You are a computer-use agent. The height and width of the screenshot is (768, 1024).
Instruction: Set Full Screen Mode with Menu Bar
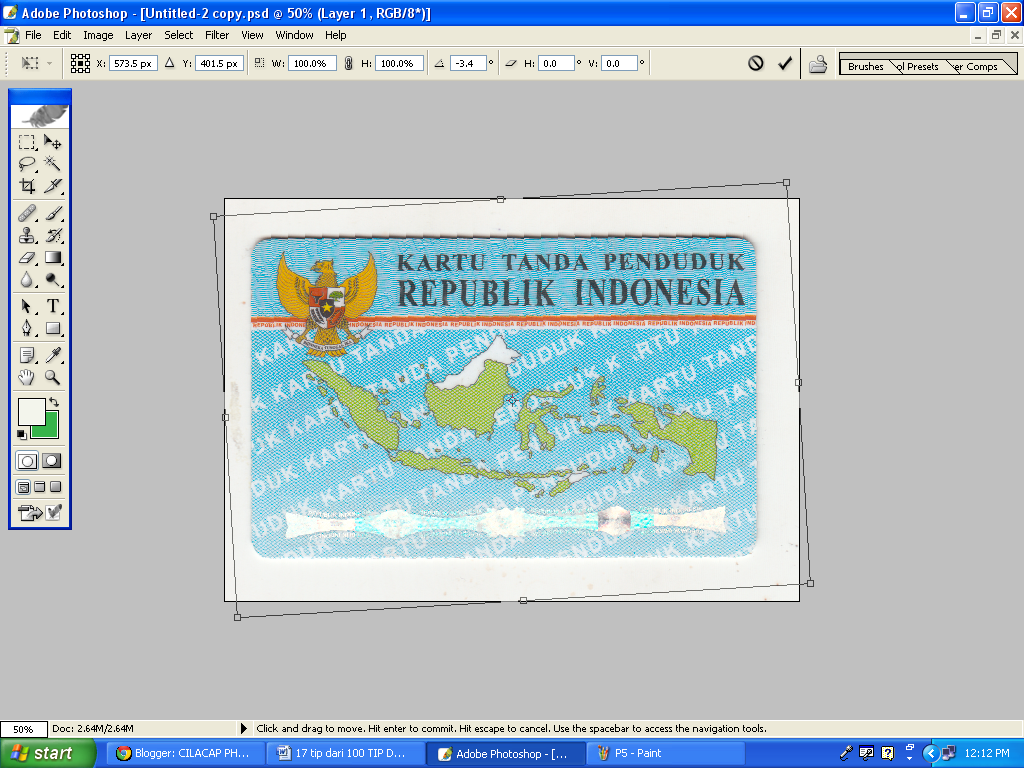(x=40, y=487)
